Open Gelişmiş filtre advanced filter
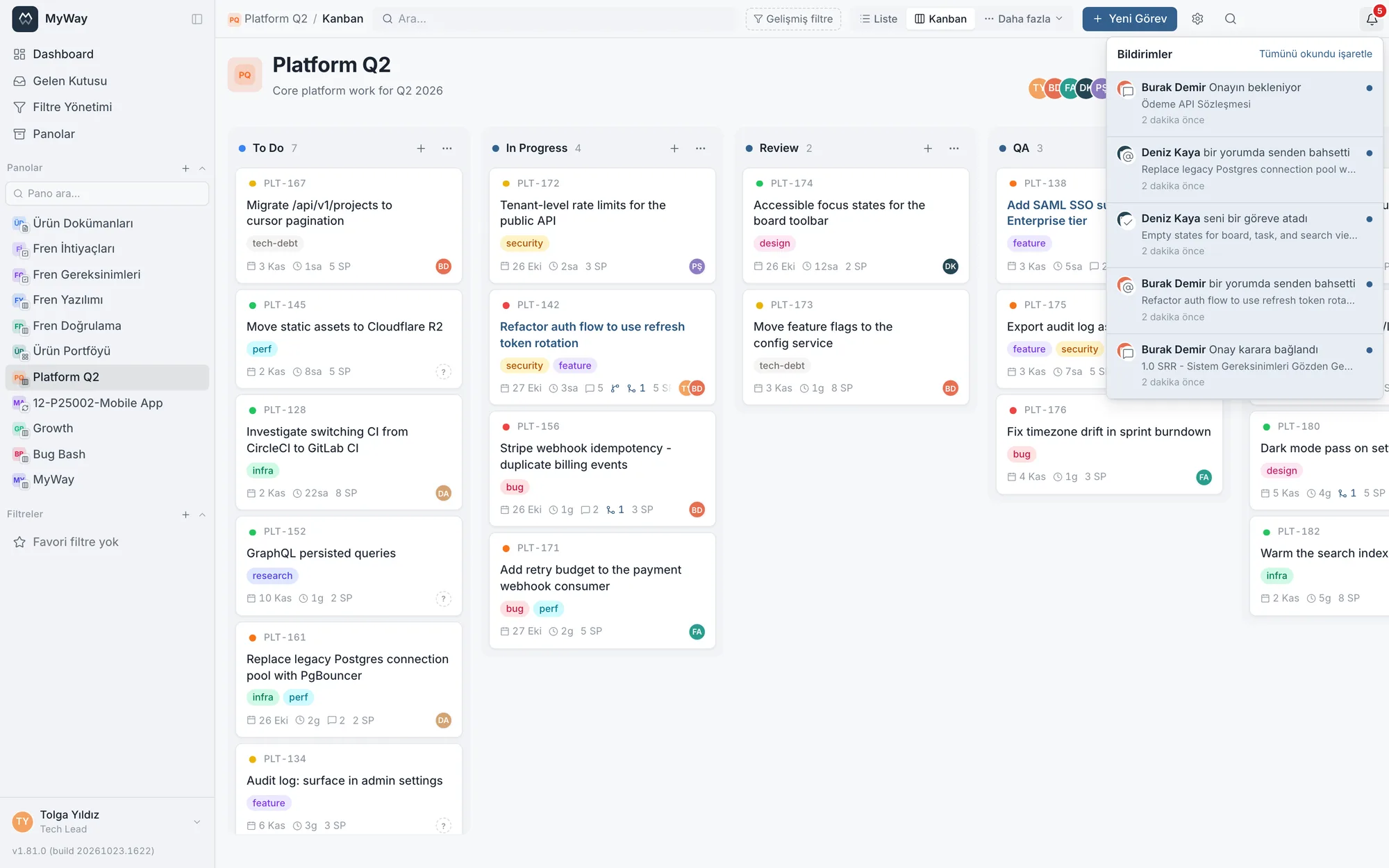Viewport: 1389px width, 868px height. 793,19
